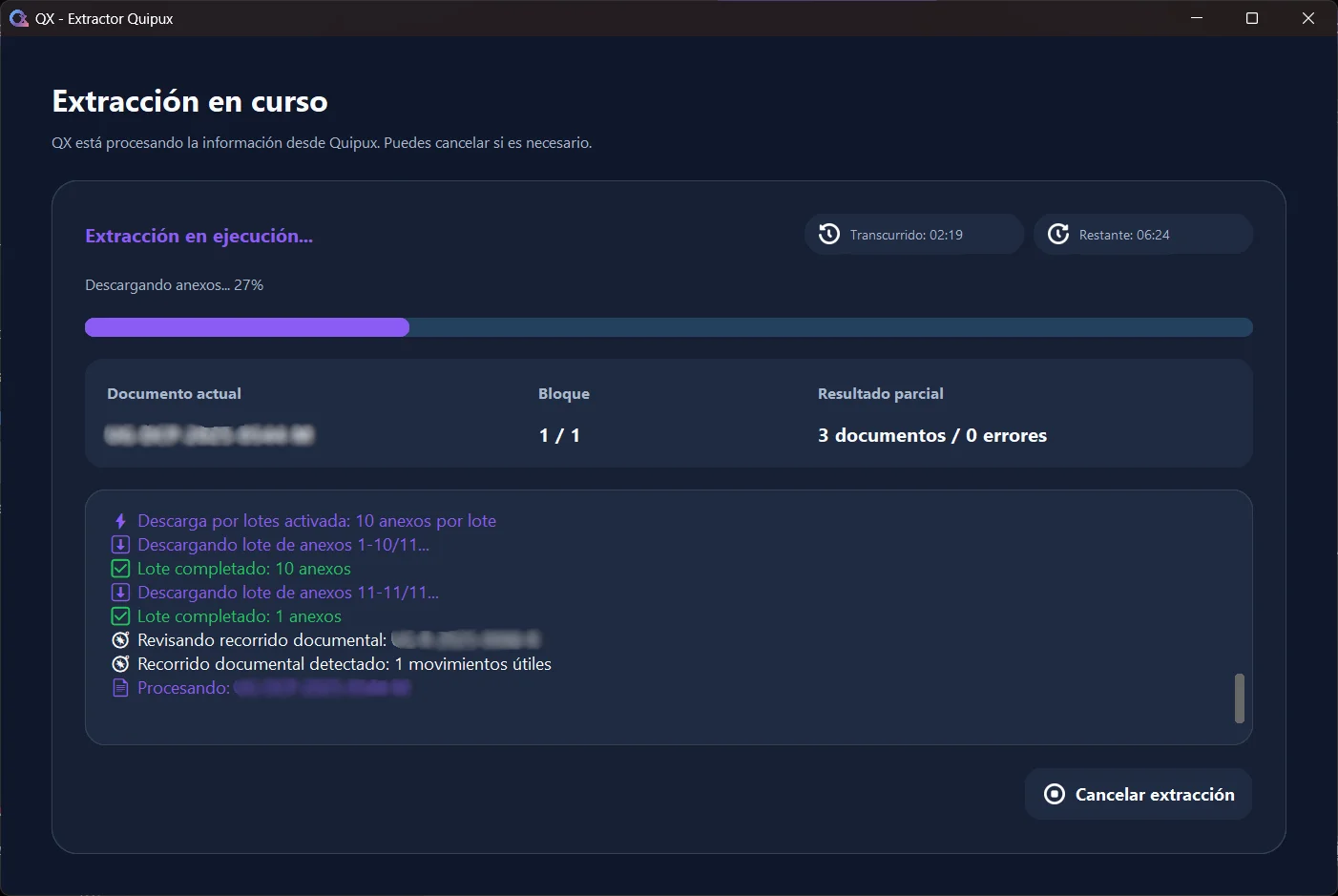Click the lightning bolt icon for batch download
Viewport: 1338px width, 896px height.
click(x=120, y=521)
